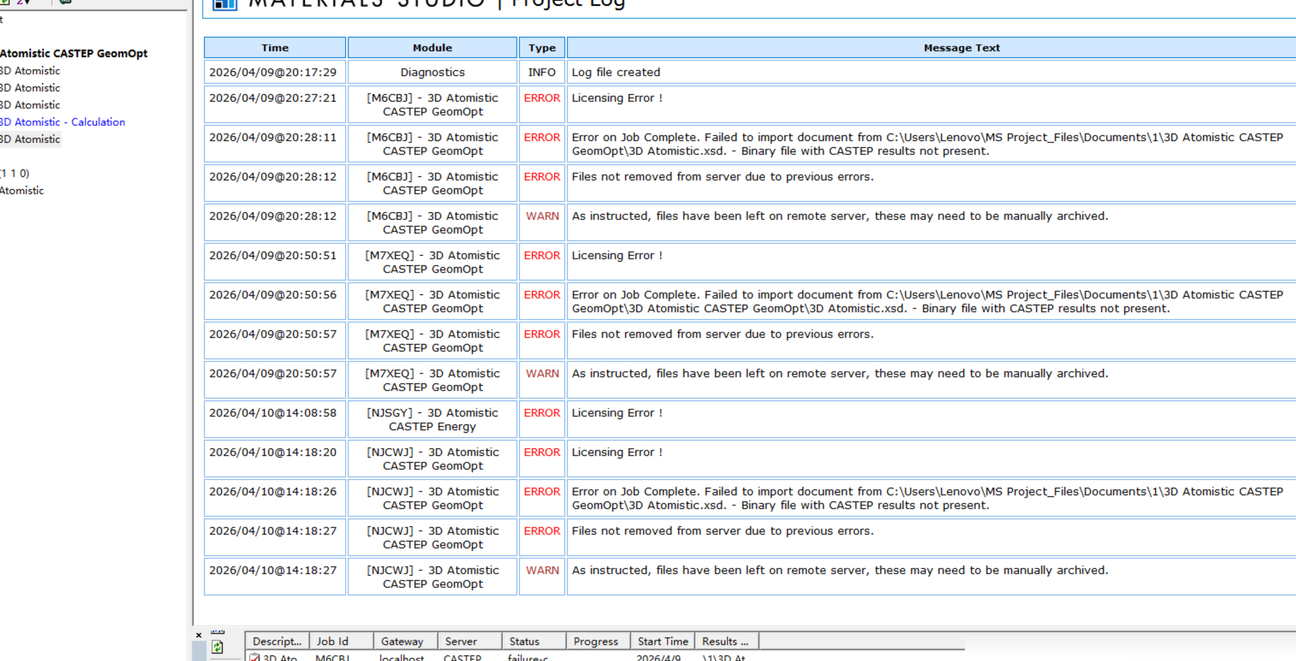The height and width of the screenshot is (661, 1296).
Task: Click the Gateway column header in jobs
Action: click(x=405, y=642)
